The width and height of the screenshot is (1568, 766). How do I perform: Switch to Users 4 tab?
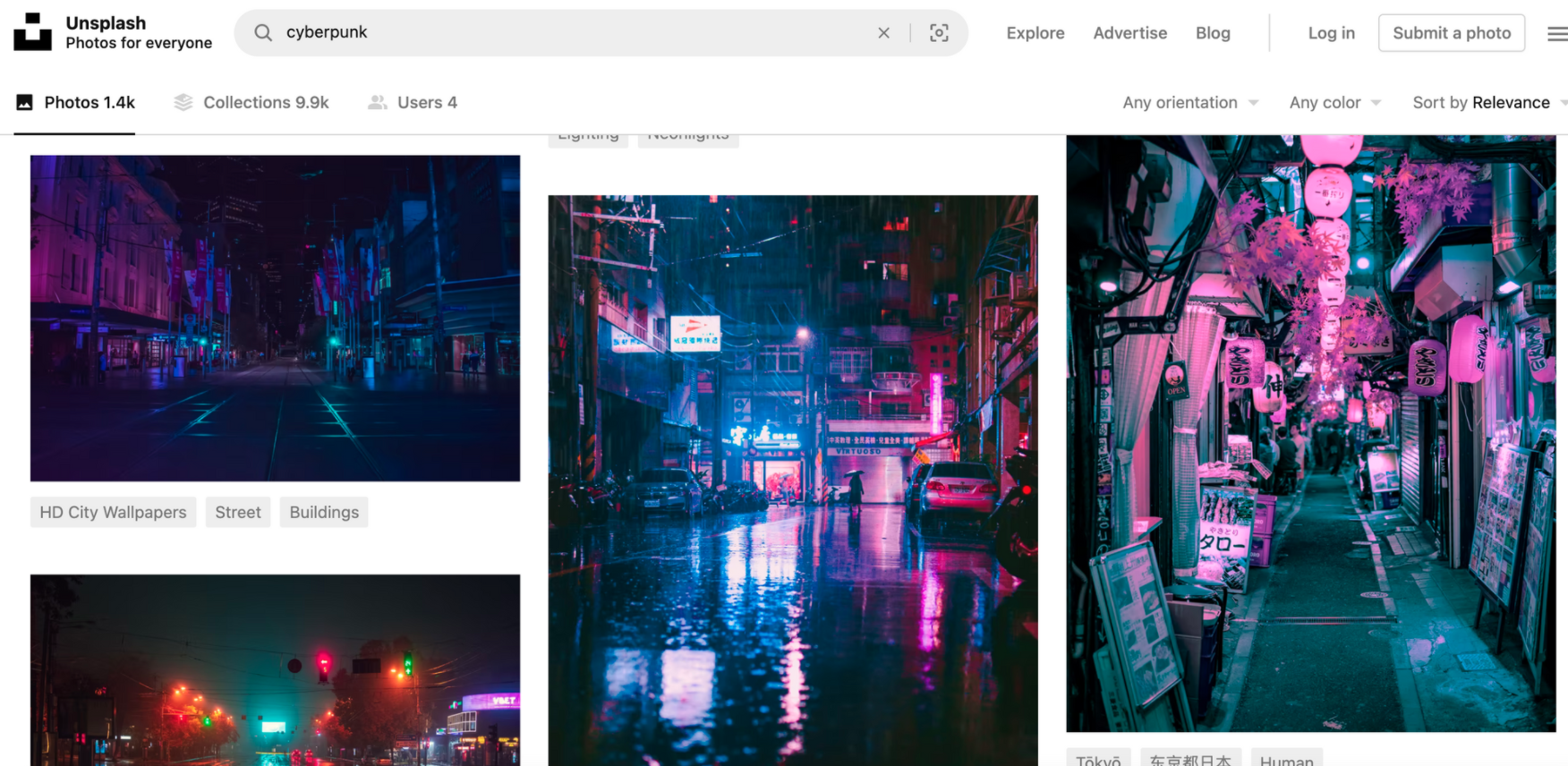coord(413,103)
